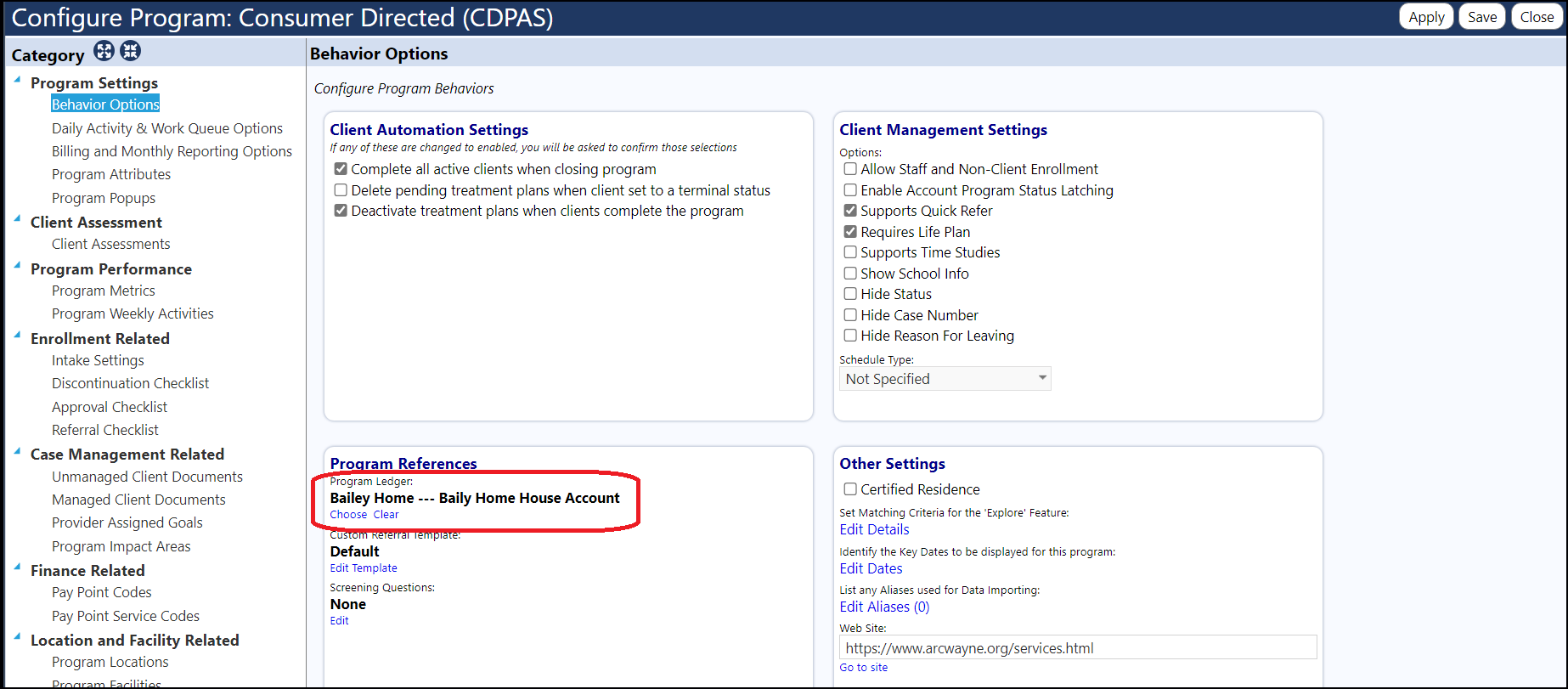Clear the Program Ledger selection
This screenshot has width=1568, height=689.
point(386,515)
